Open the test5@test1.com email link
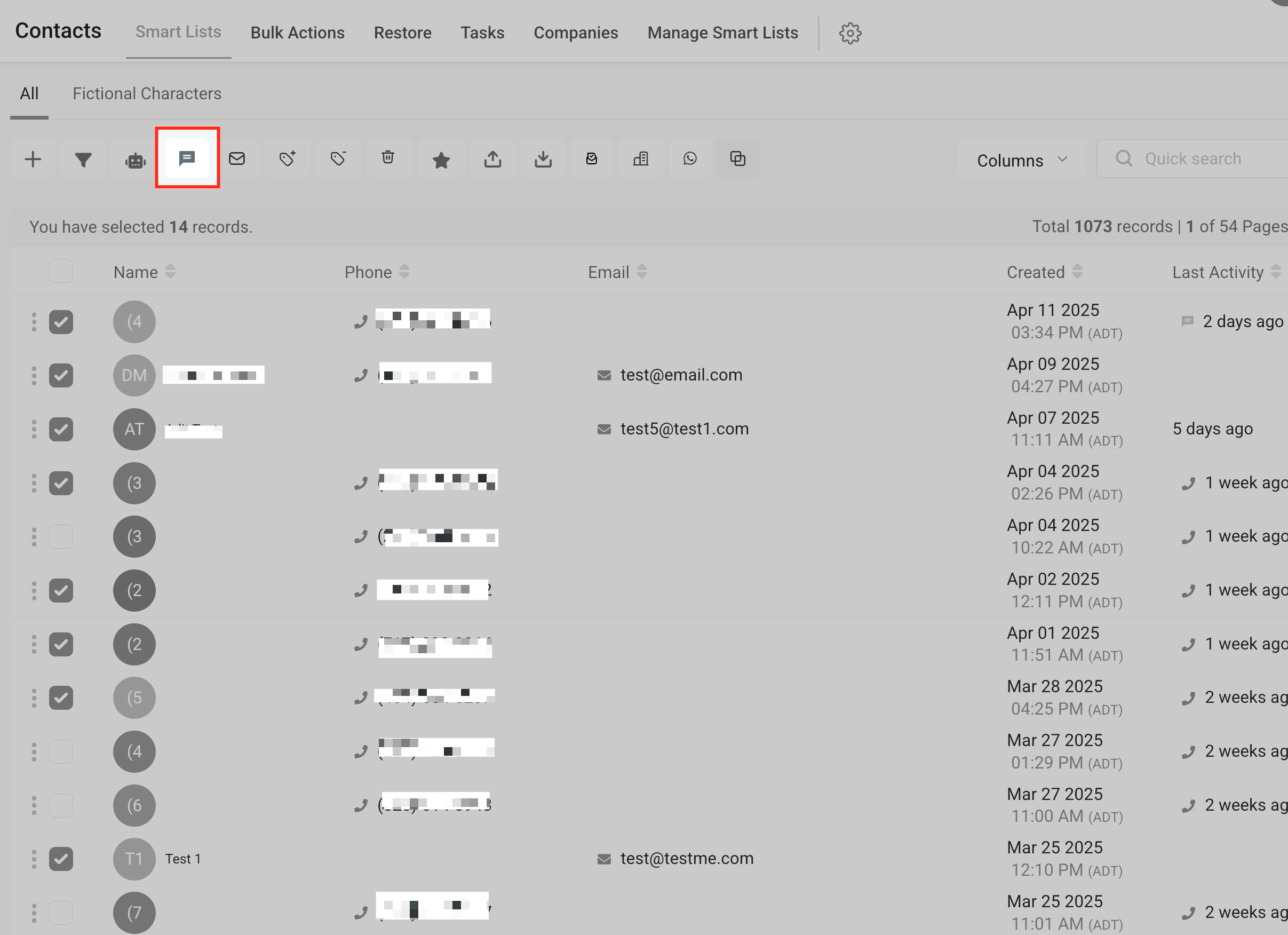This screenshot has width=1288, height=935. pyautogui.click(x=684, y=429)
